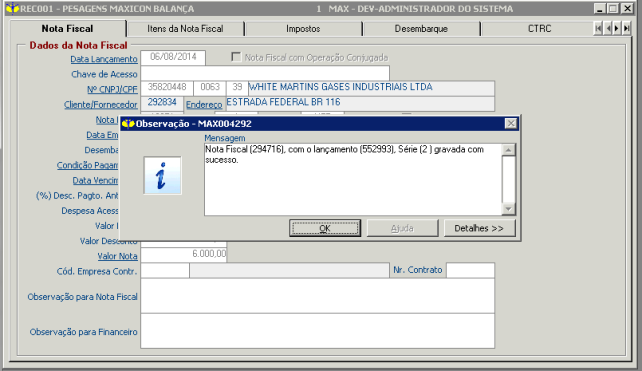Confirm the message with the OK button
The image size is (642, 371).
(x=325, y=228)
